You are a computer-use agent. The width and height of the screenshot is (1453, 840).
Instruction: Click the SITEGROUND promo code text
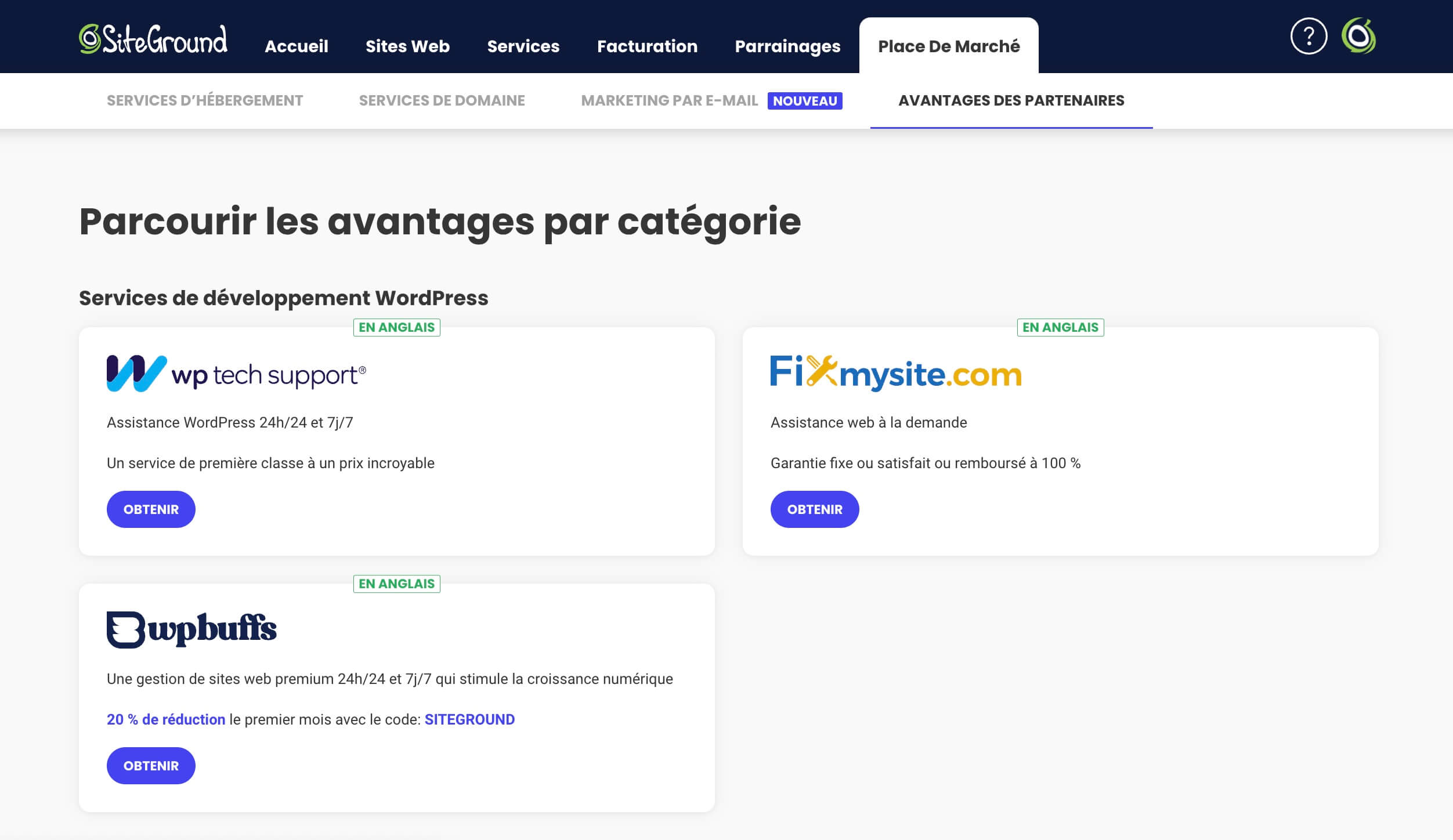pos(469,719)
